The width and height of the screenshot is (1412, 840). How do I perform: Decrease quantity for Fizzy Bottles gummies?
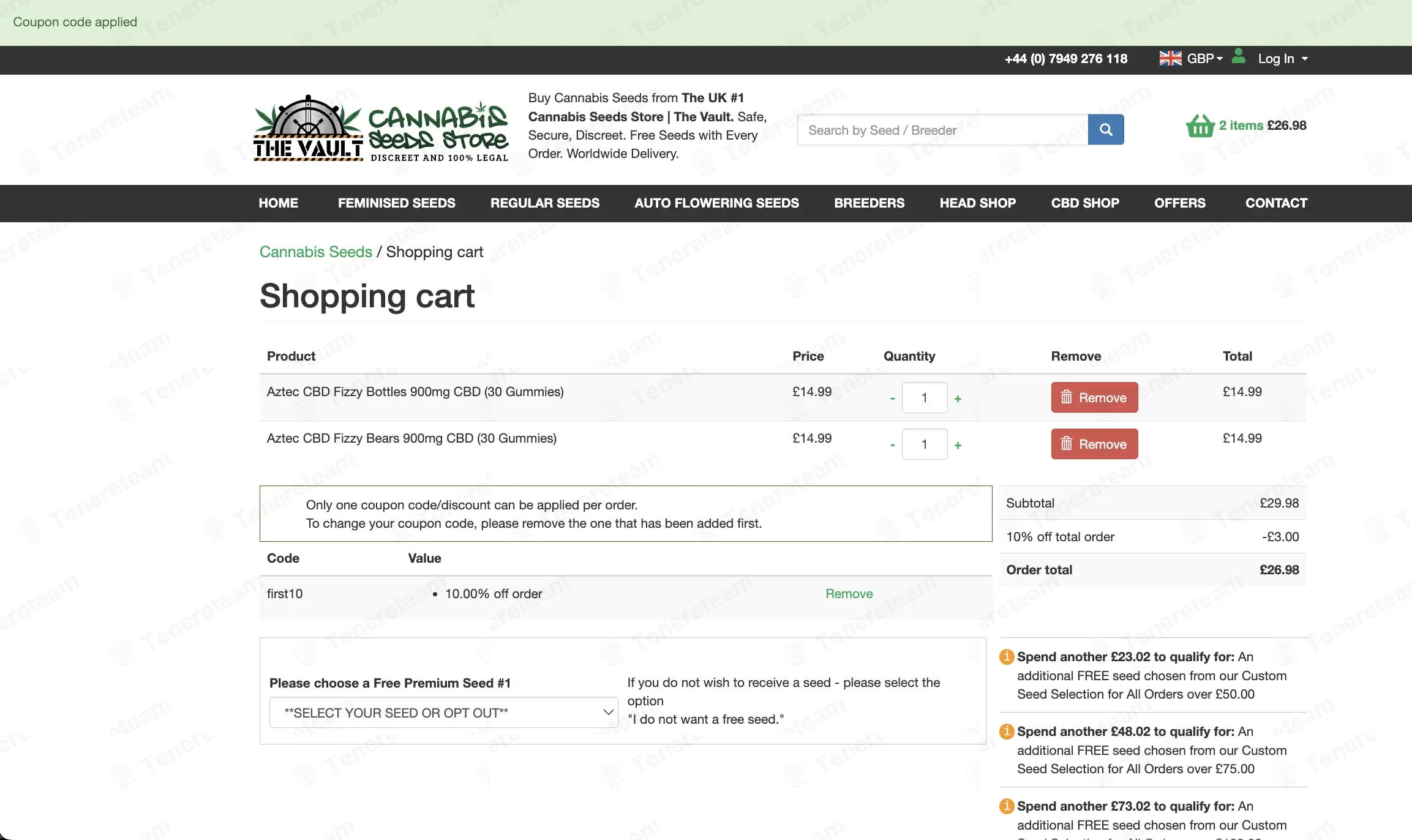(x=893, y=399)
